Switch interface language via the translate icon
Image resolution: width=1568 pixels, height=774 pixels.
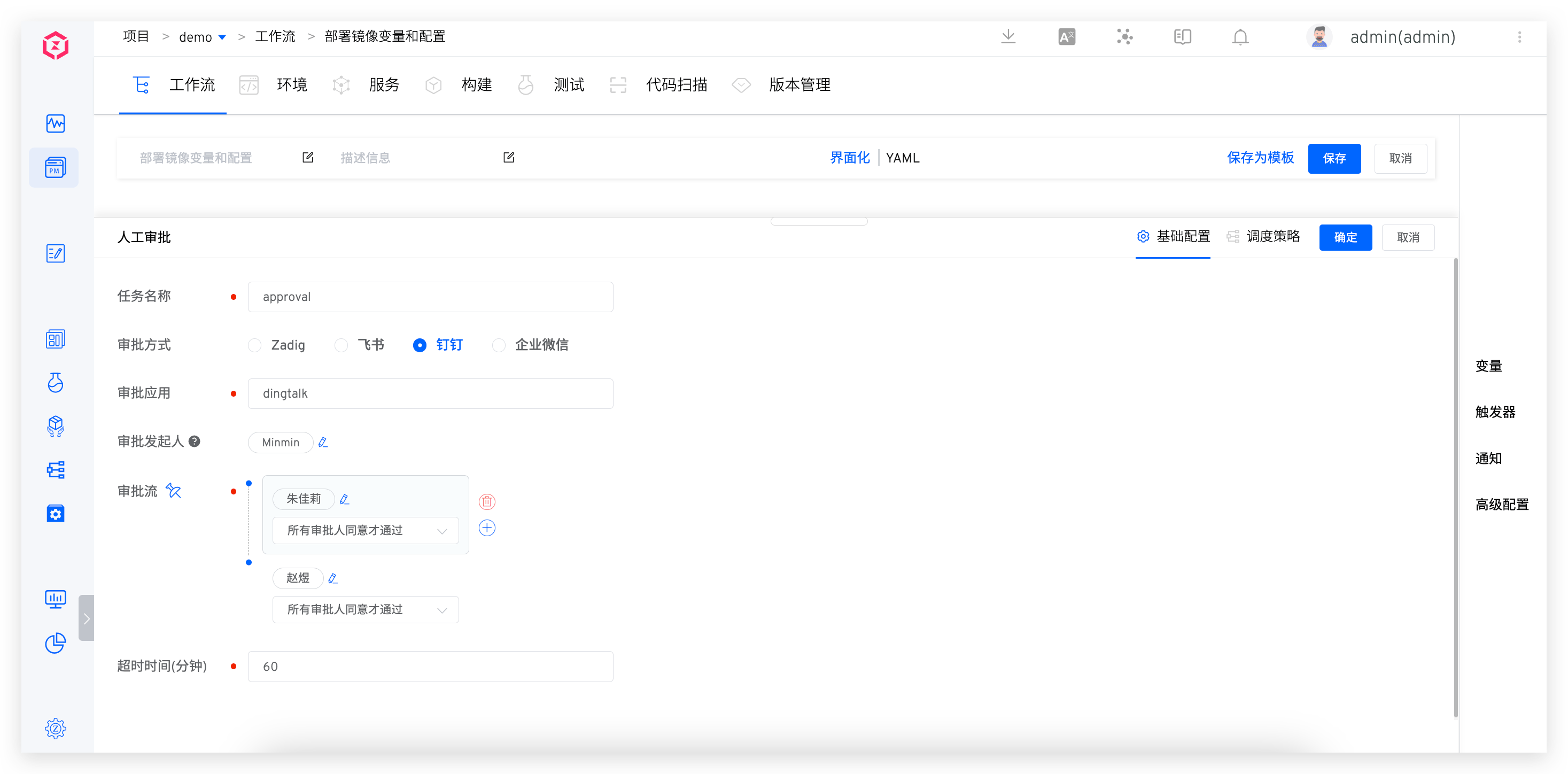pyautogui.click(x=1066, y=37)
